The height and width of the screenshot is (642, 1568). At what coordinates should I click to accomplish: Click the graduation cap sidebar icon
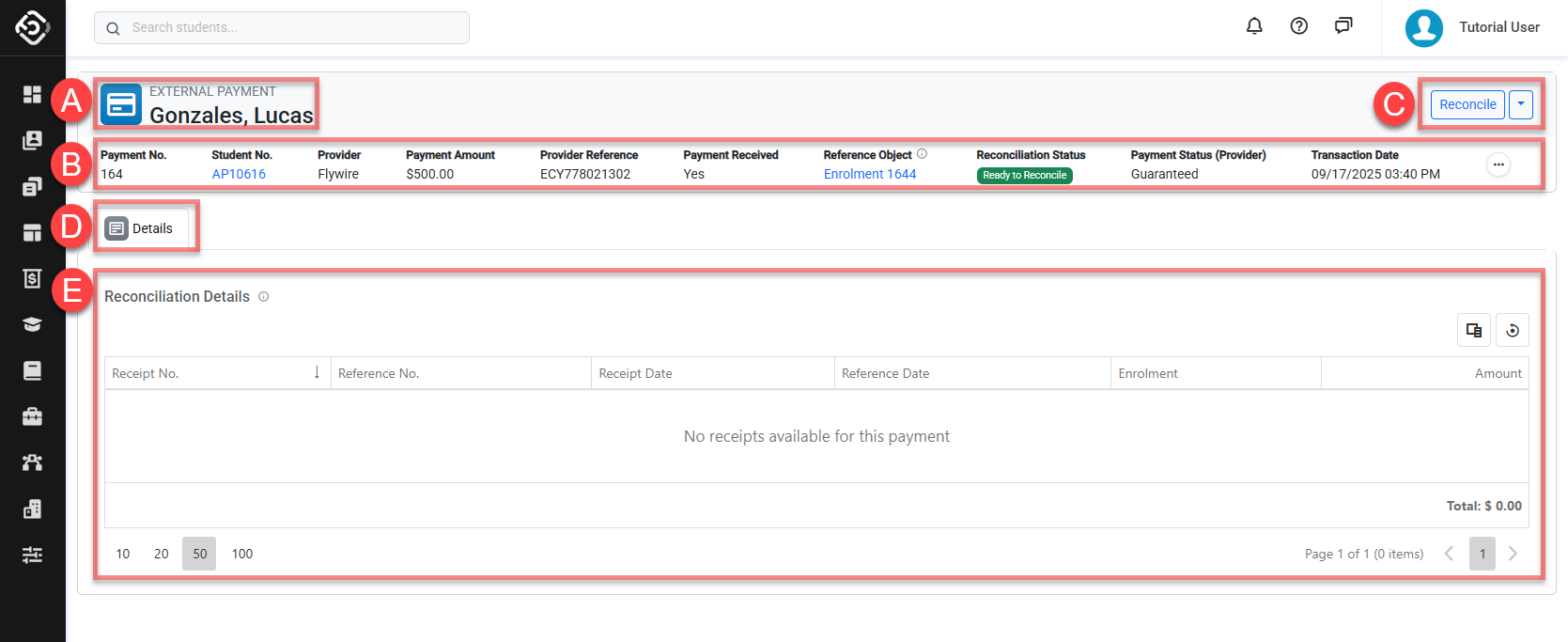click(x=32, y=324)
